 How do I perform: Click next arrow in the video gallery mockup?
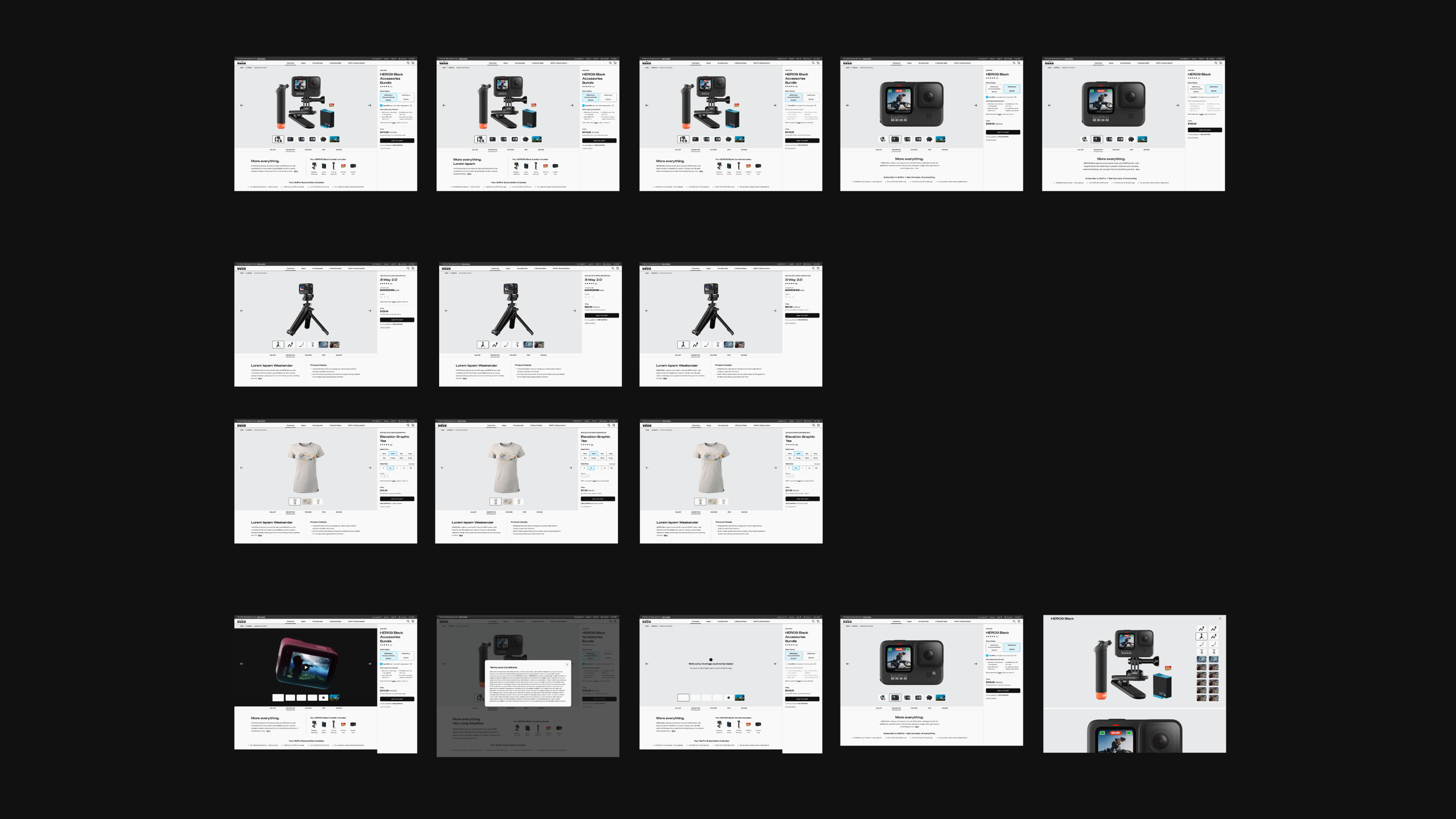pyautogui.click(x=369, y=663)
